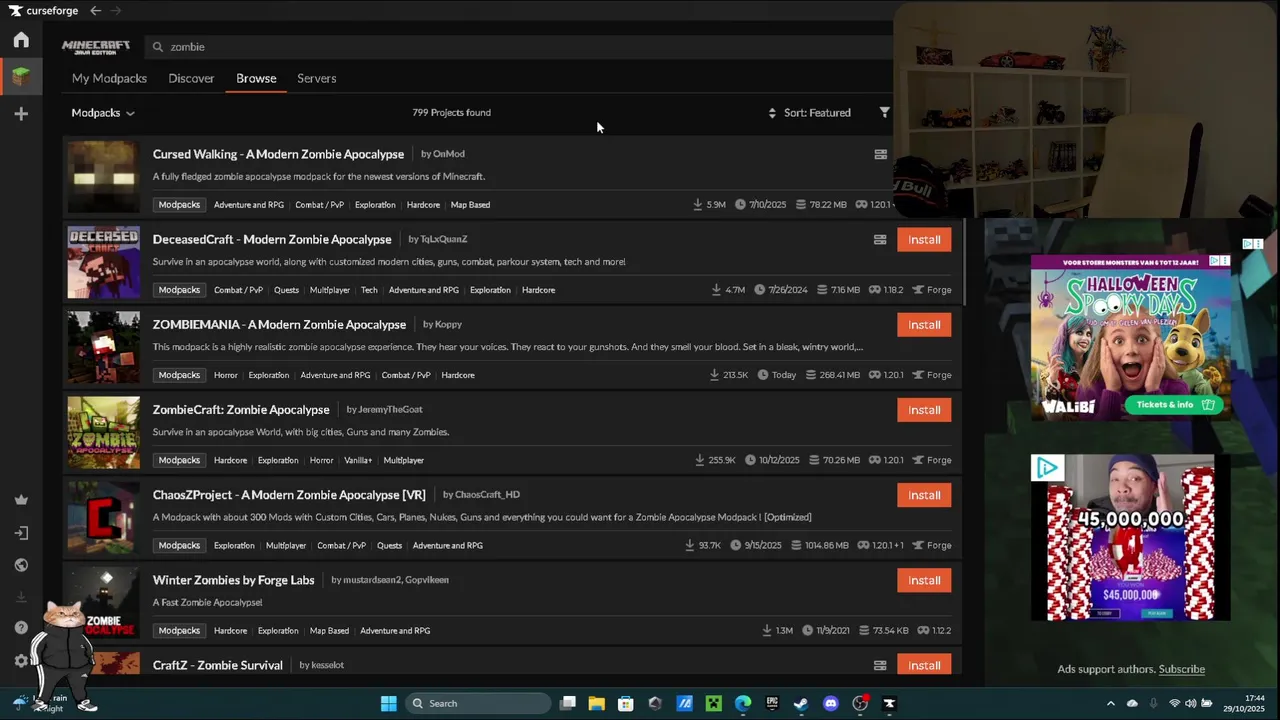Click the search magnifier icon beside zombie
Image resolution: width=1280 pixels, height=720 pixels.
coord(158,46)
